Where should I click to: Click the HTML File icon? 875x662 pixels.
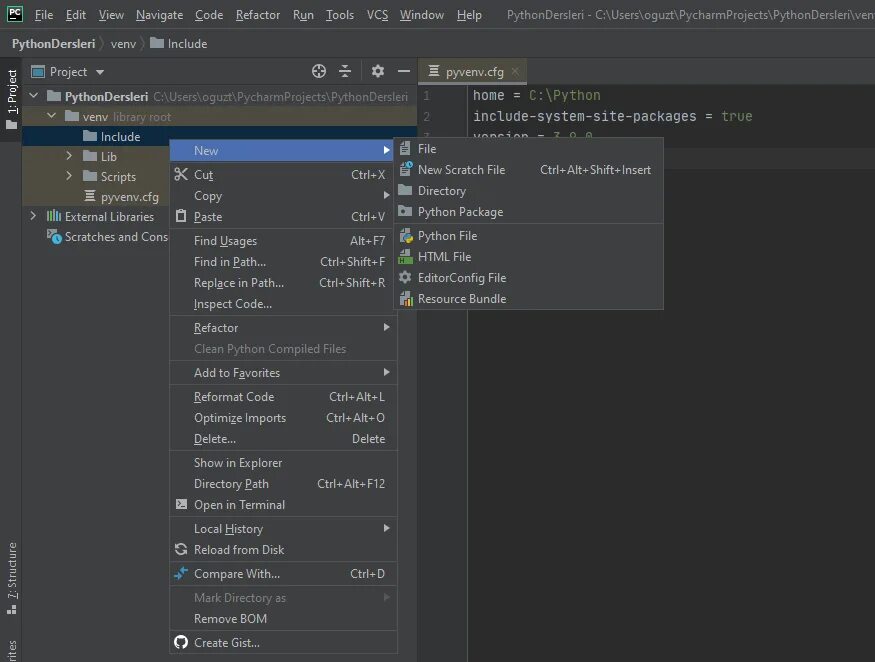(405, 257)
